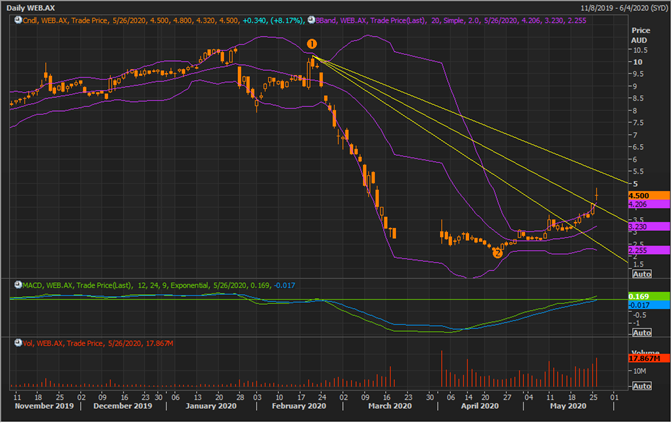This screenshot has width=672, height=423.
Task: Click the 11/8/2019 - 6/4/2020 (SYD) date range
Action: tap(624, 8)
